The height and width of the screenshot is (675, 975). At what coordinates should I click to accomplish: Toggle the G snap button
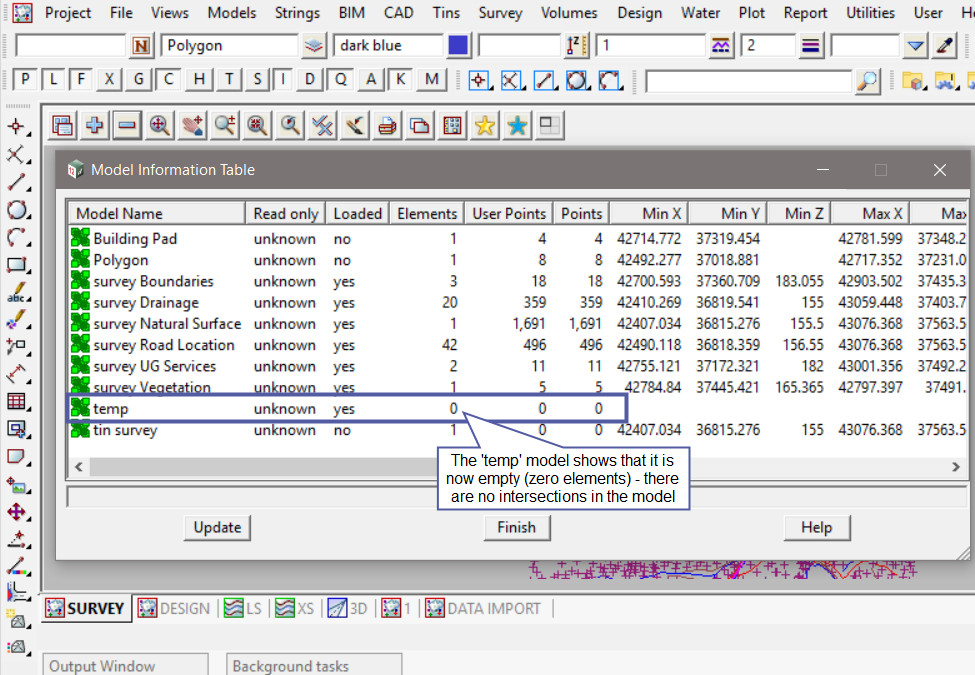click(x=139, y=80)
